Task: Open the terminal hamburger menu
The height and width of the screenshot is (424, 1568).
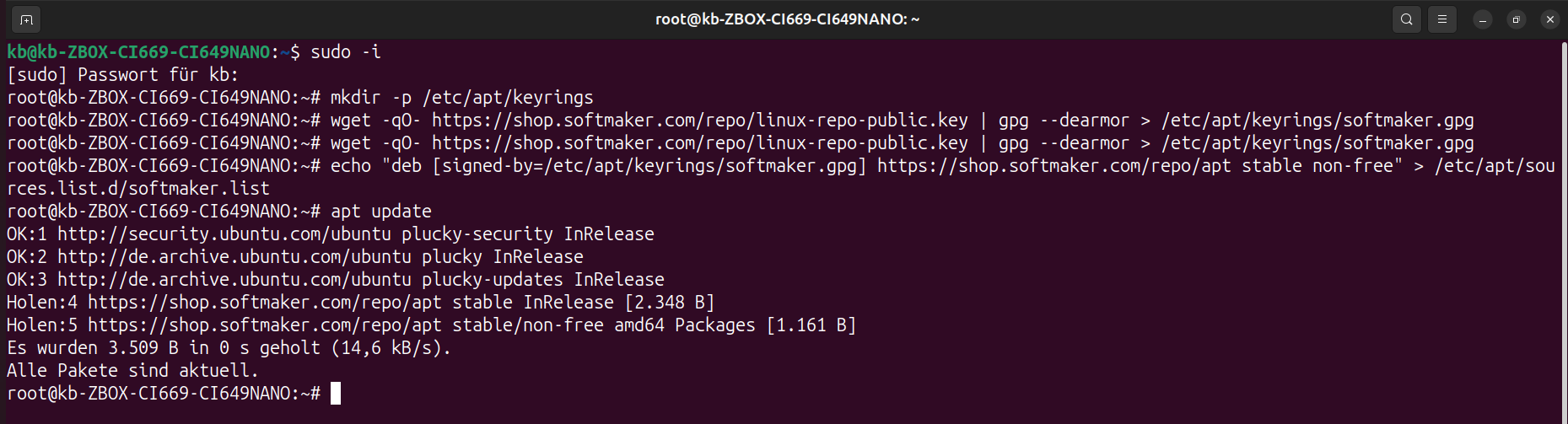Action: click(x=1442, y=19)
